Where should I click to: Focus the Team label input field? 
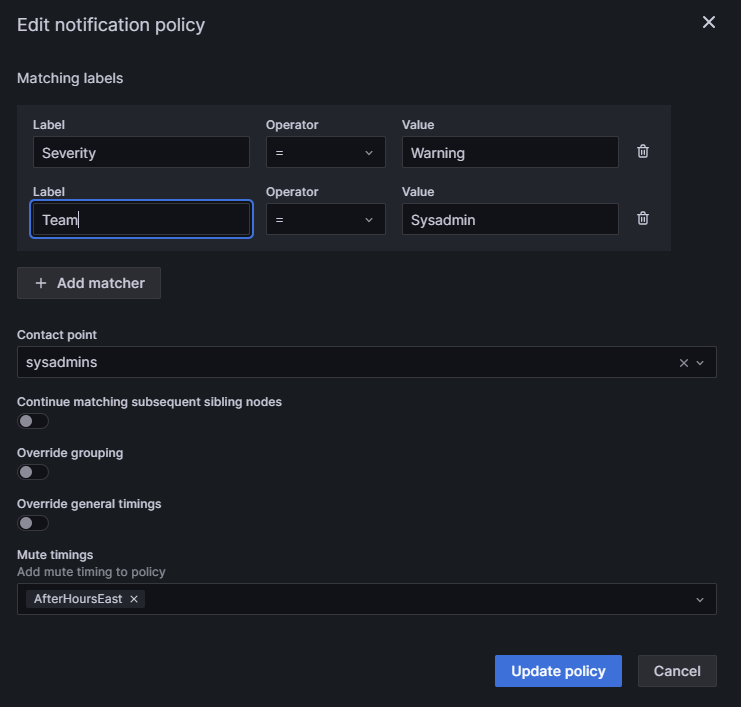[x=141, y=219]
